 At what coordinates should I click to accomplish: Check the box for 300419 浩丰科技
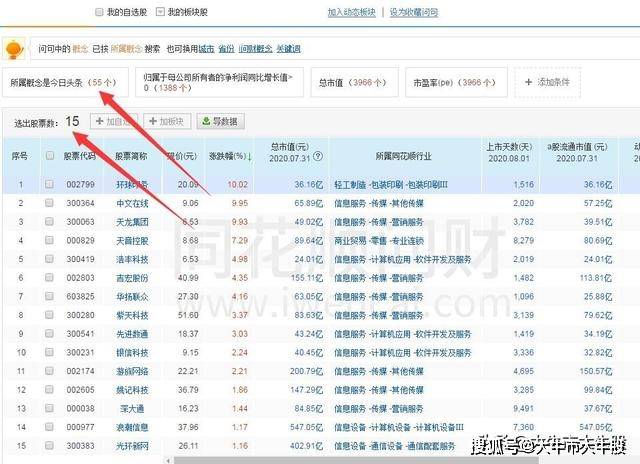click(49, 259)
